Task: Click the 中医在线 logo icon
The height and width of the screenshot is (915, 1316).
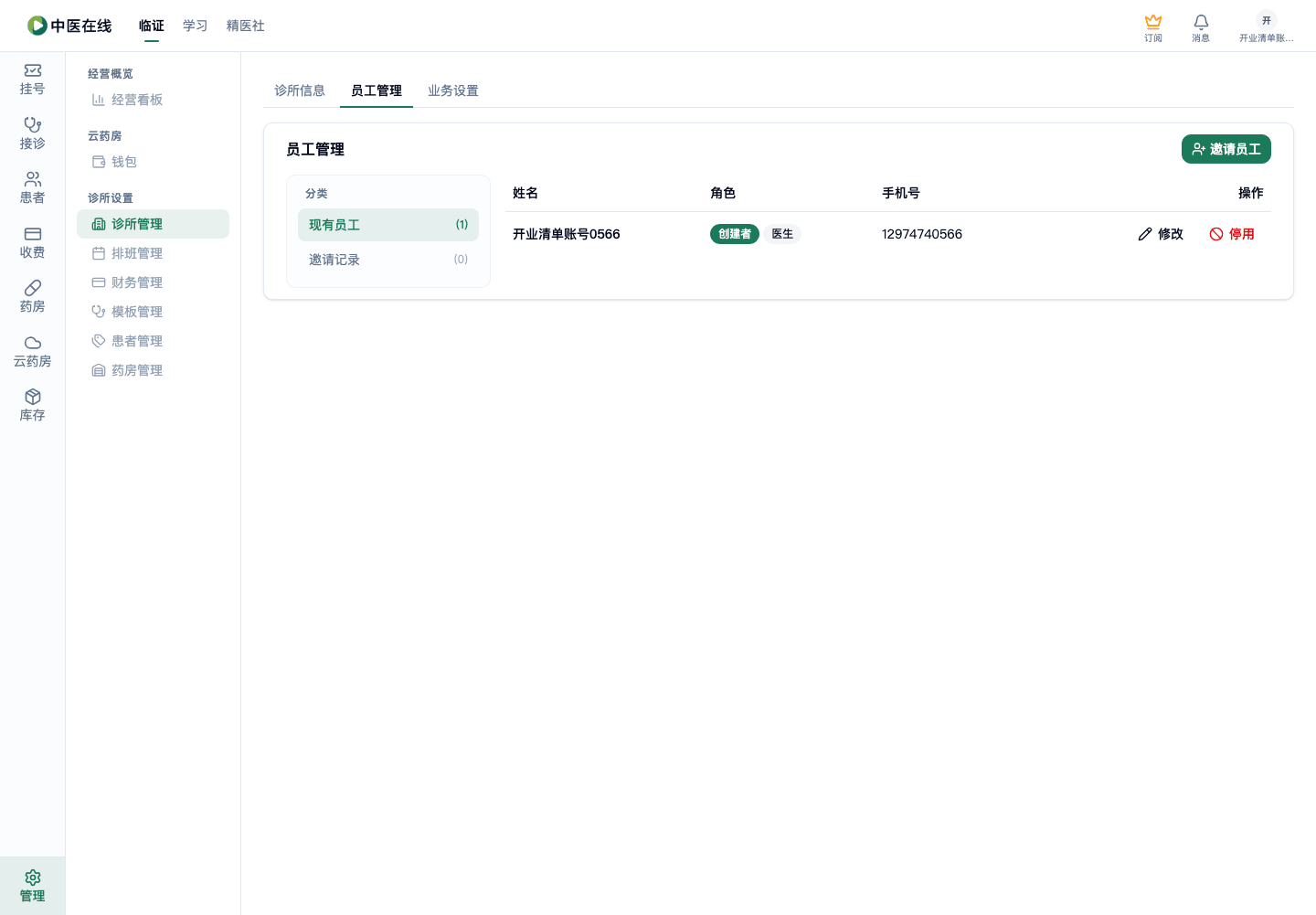Action: click(37, 26)
